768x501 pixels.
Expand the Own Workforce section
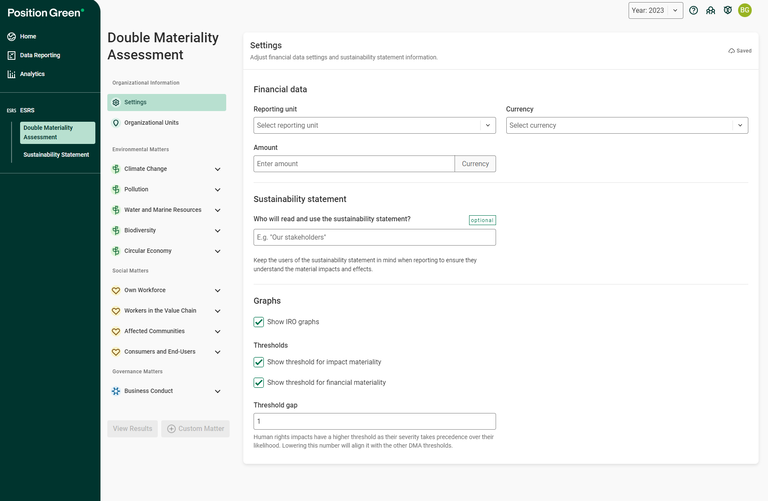coord(217,290)
